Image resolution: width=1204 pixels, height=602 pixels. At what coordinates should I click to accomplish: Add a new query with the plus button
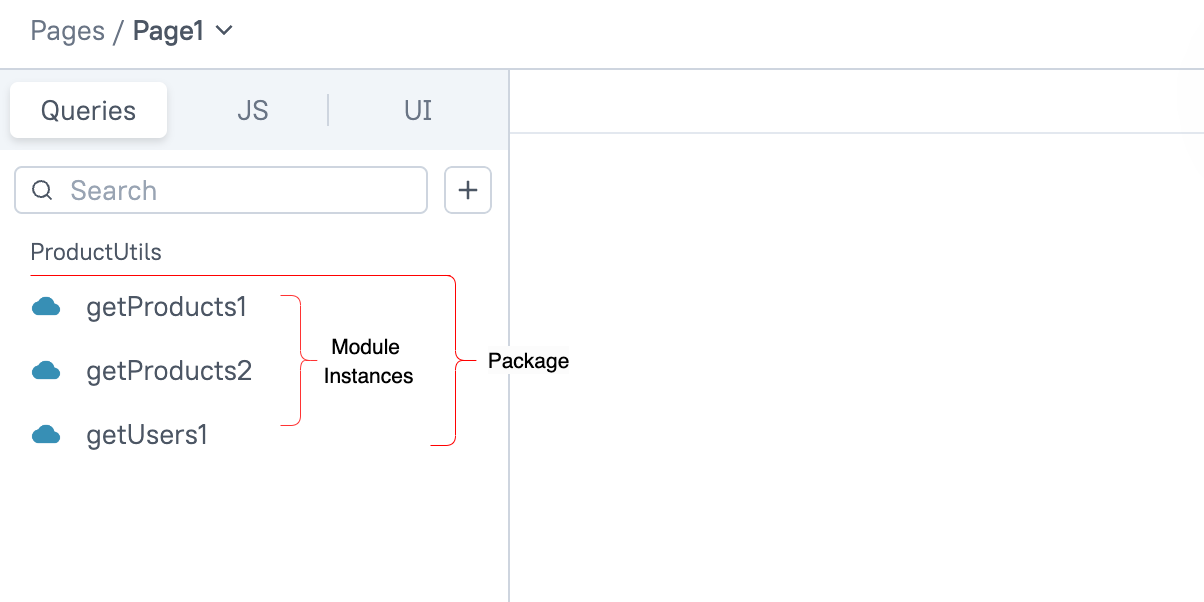tap(467, 190)
